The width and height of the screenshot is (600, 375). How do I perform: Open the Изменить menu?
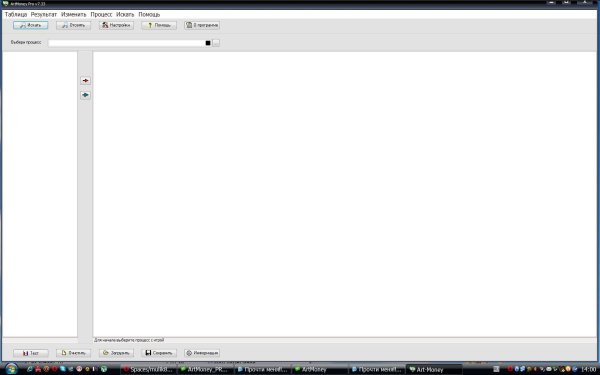click(73, 15)
